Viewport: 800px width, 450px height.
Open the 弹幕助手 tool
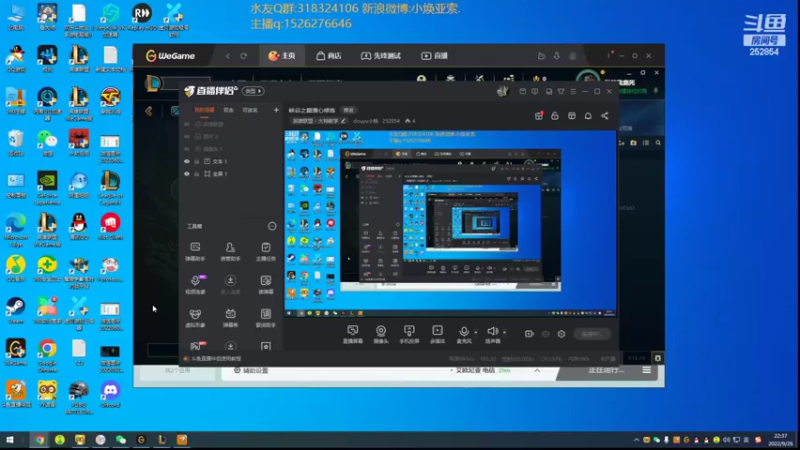pos(195,252)
